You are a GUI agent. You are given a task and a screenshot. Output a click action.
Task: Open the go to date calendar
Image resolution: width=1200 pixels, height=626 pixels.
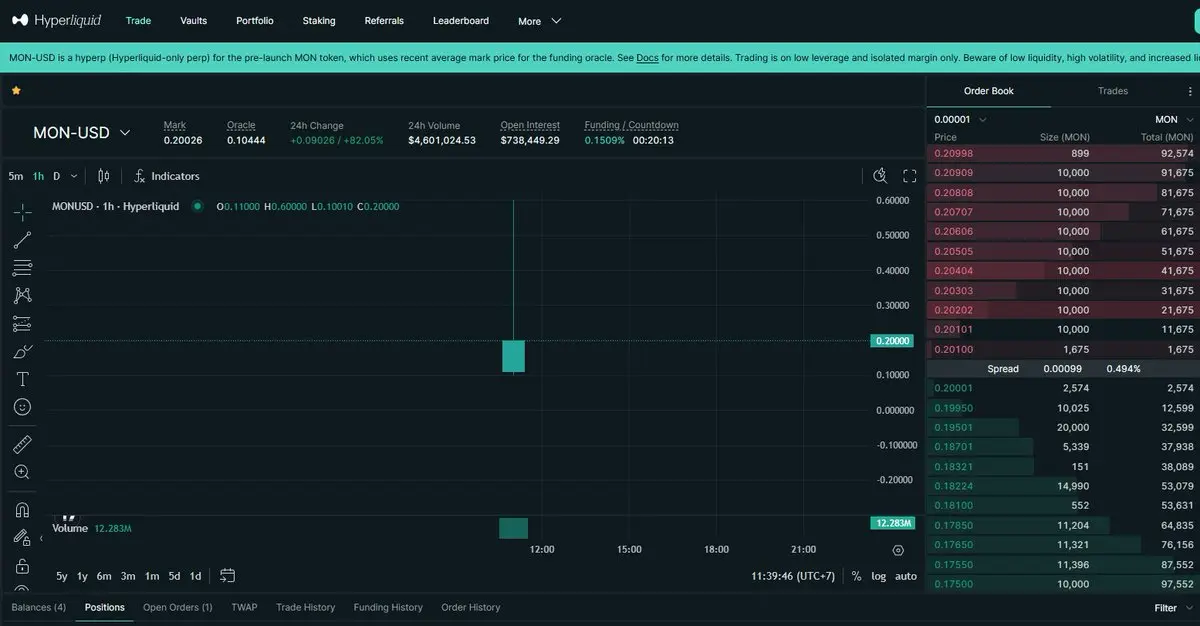click(x=227, y=576)
